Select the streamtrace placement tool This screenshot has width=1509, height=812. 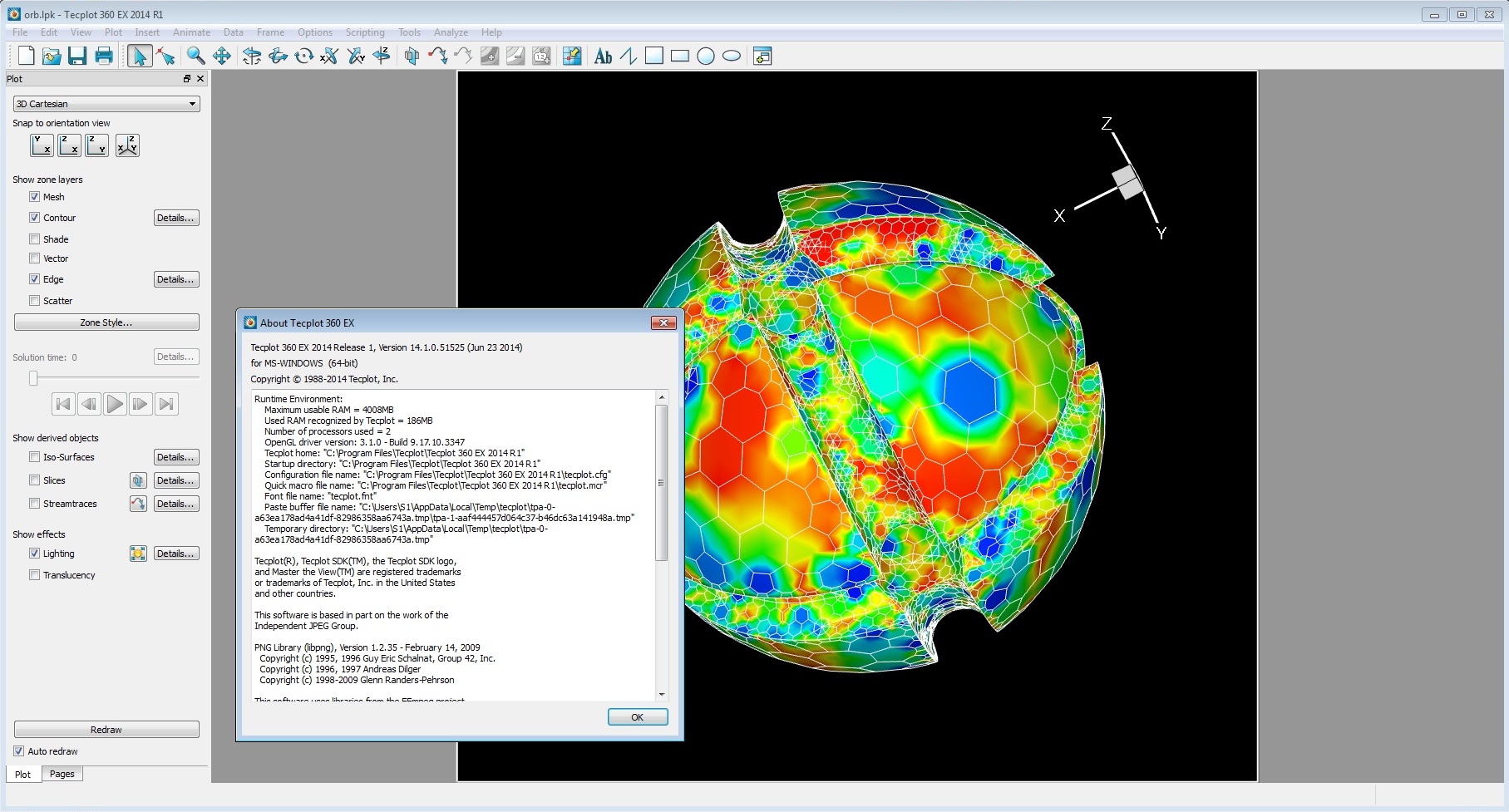click(x=437, y=56)
